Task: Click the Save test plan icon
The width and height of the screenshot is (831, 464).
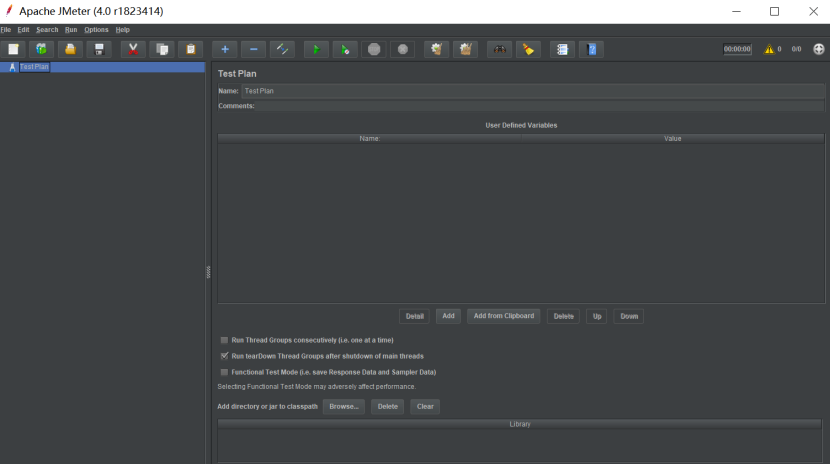Action: click(x=99, y=49)
